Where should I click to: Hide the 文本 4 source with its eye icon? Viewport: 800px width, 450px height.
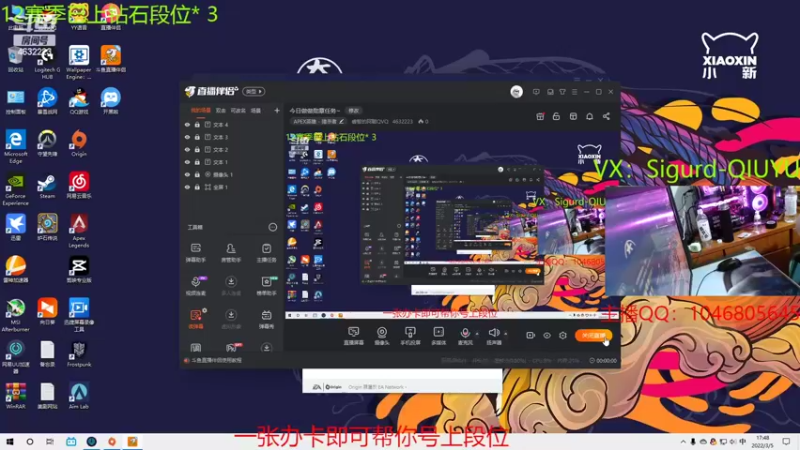(x=187, y=124)
